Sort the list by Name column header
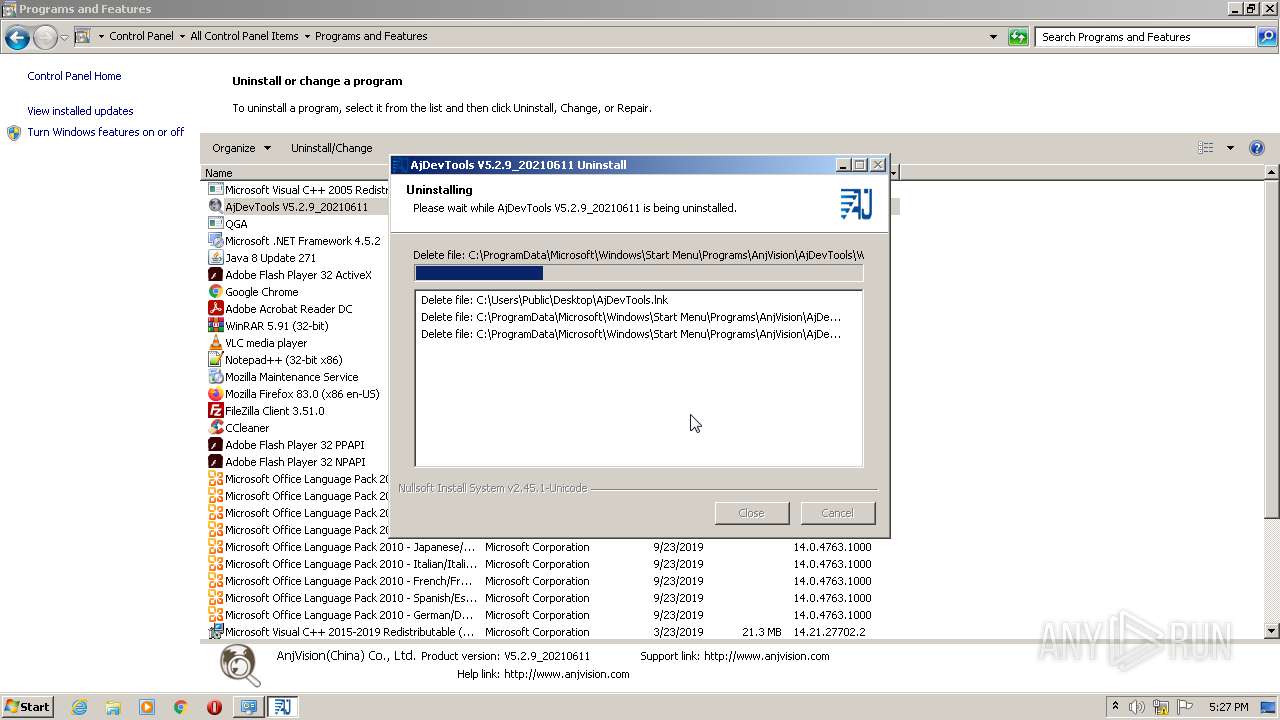 click(x=218, y=173)
